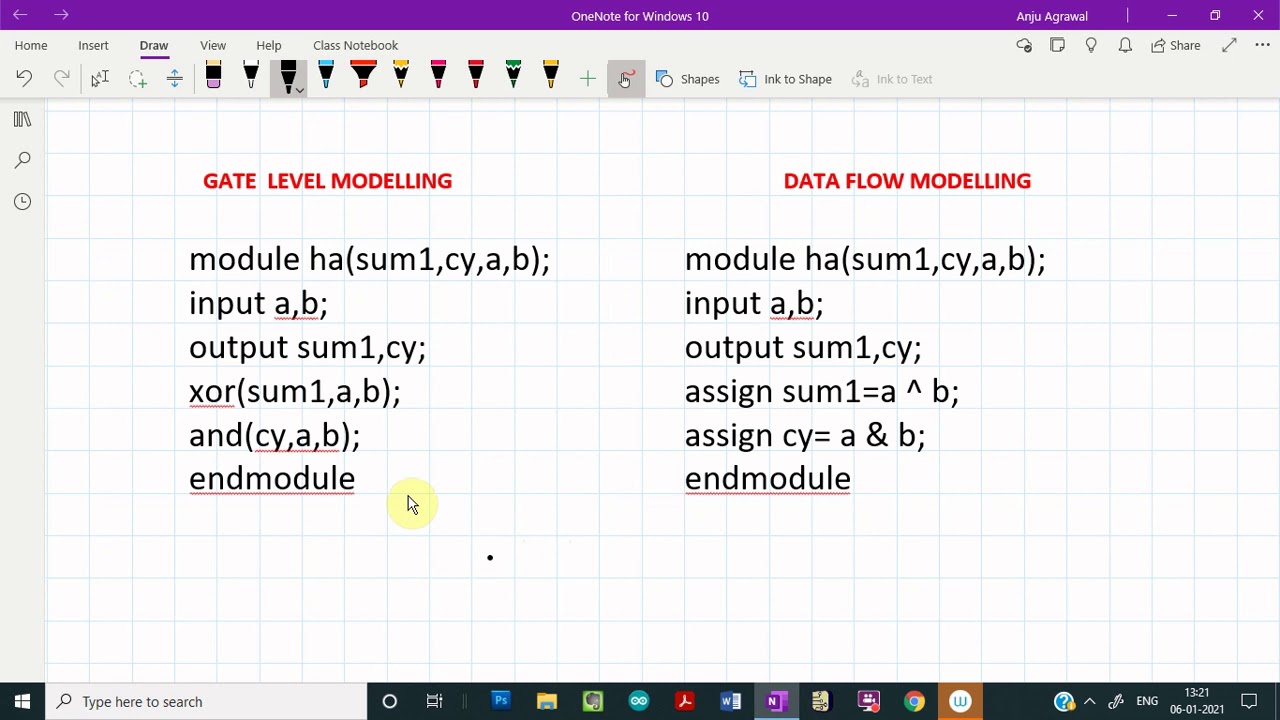
Task: Show navigation notebooks pane
Action: point(22,119)
